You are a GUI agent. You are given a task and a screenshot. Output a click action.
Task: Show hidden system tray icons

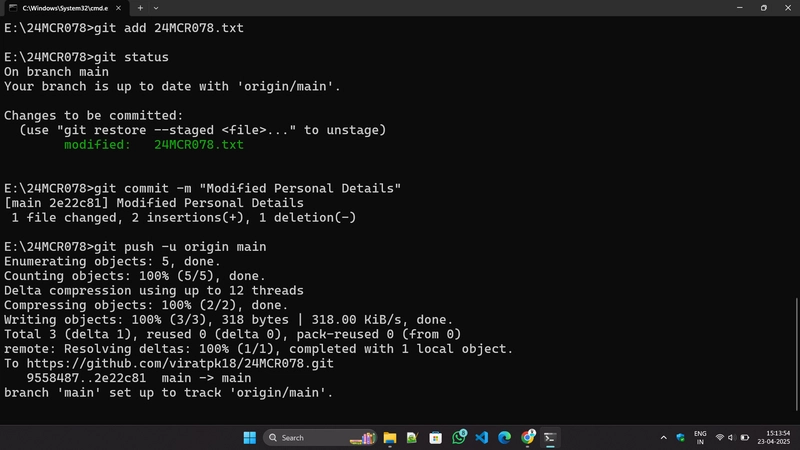[663, 438]
